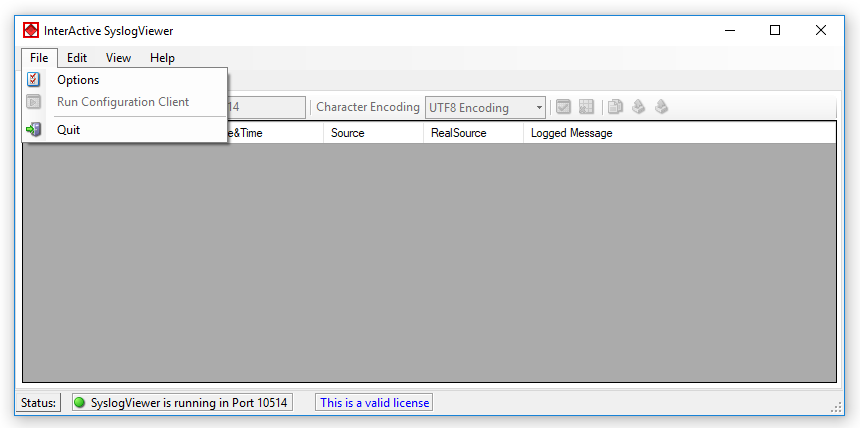This screenshot has height=428, width=860.
Task: Choose Options from the File menu
Action: pos(78,80)
